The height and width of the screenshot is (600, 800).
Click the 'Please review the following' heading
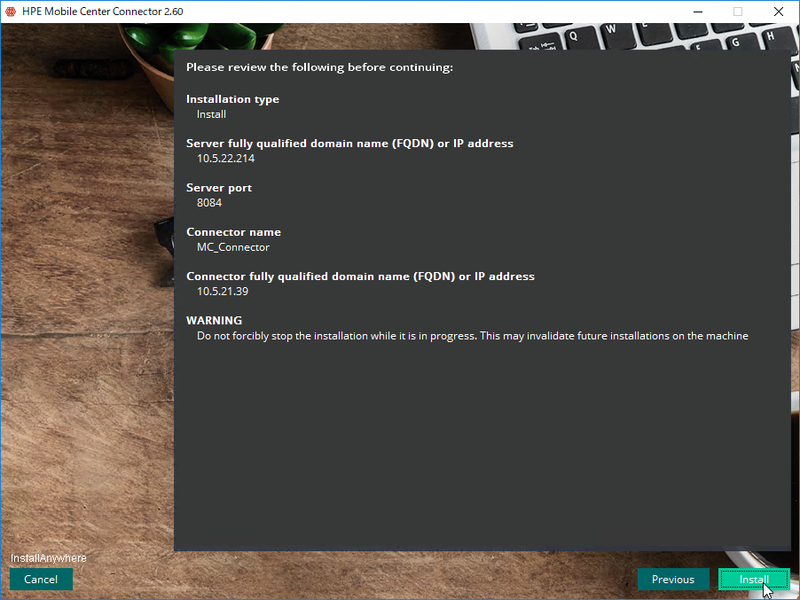pyautogui.click(x=319, y=67)
